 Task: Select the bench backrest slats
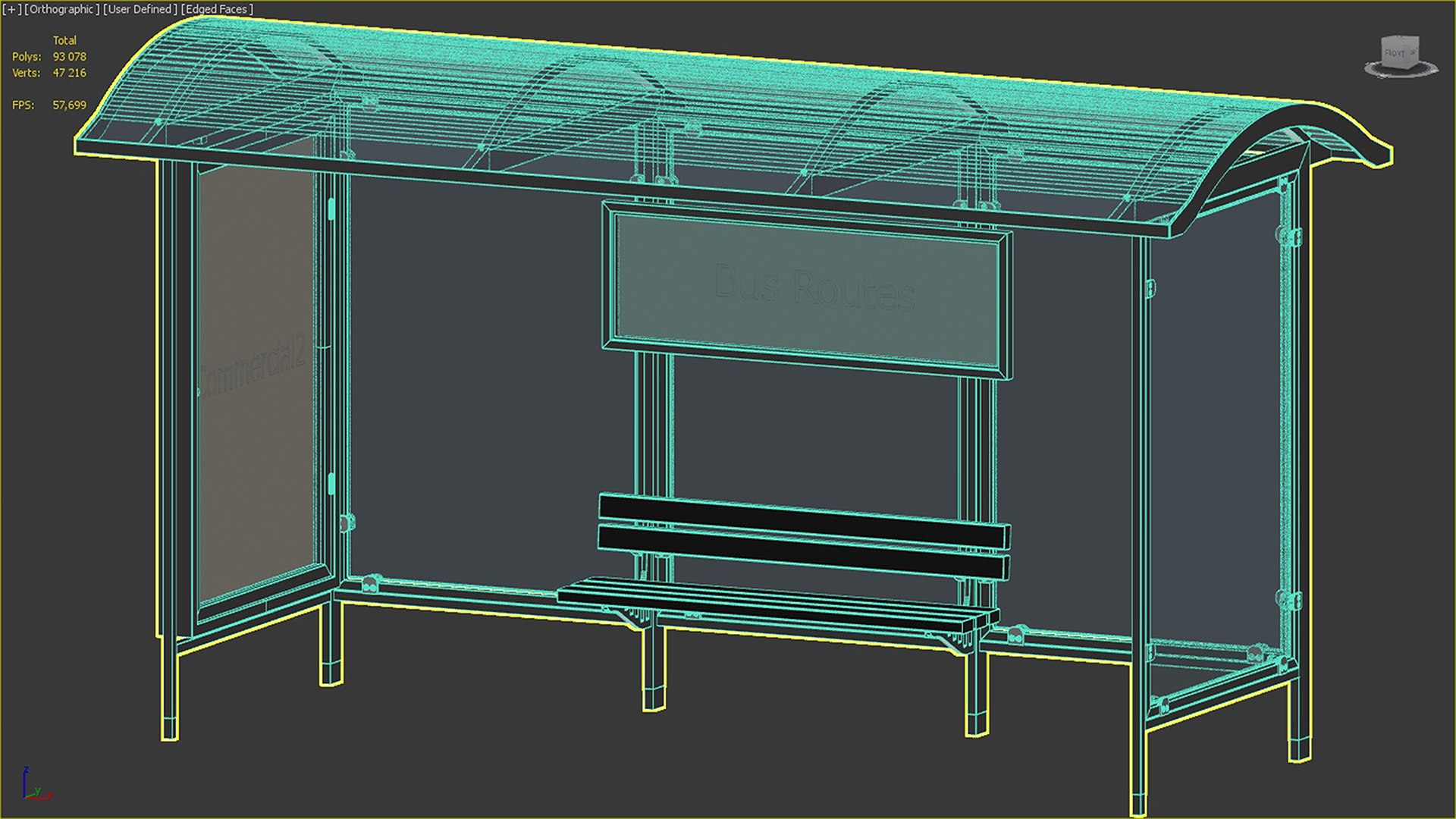804,535
